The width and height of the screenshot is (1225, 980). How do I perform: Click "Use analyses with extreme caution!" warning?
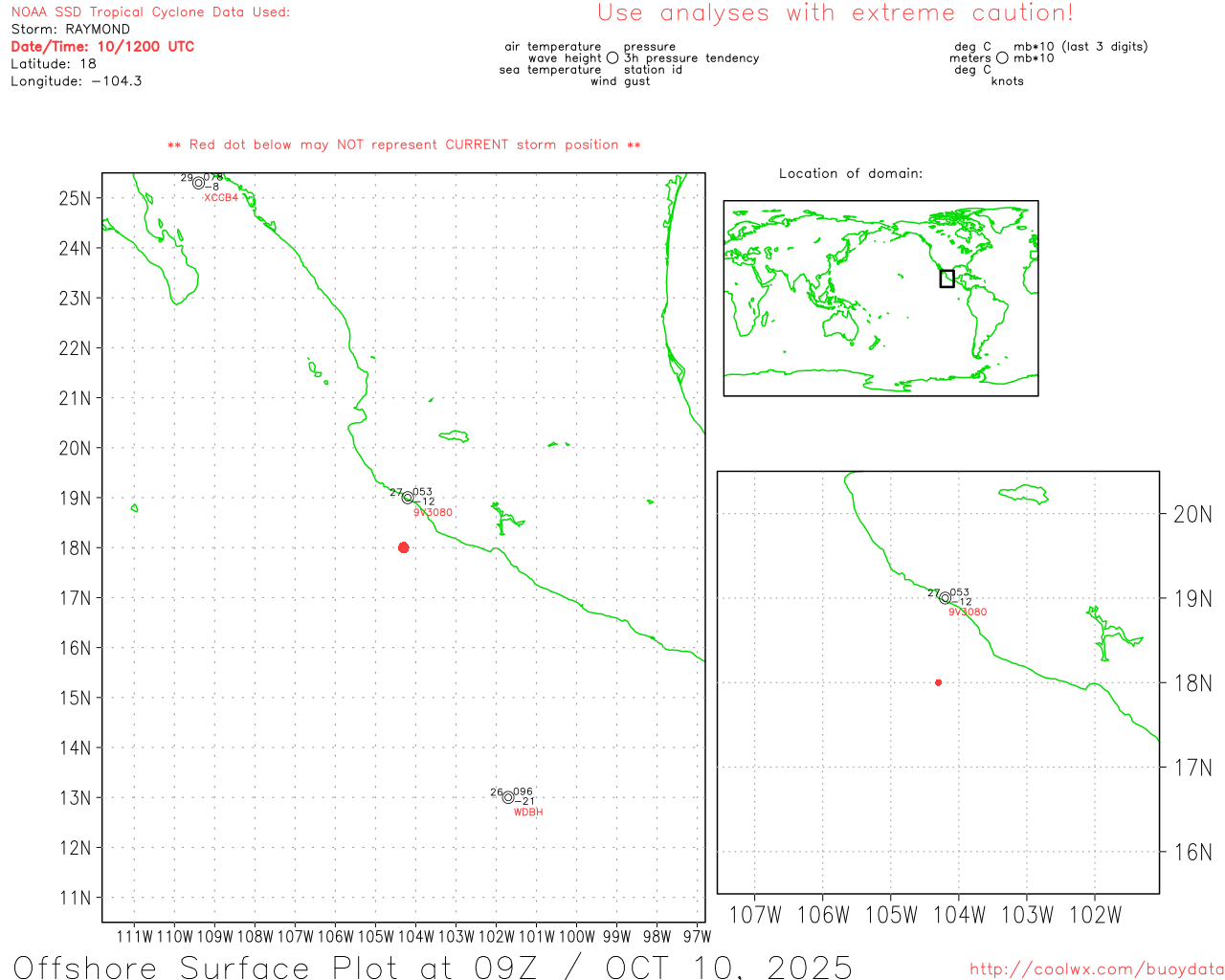pyautogui.click(x=835, y=13)
